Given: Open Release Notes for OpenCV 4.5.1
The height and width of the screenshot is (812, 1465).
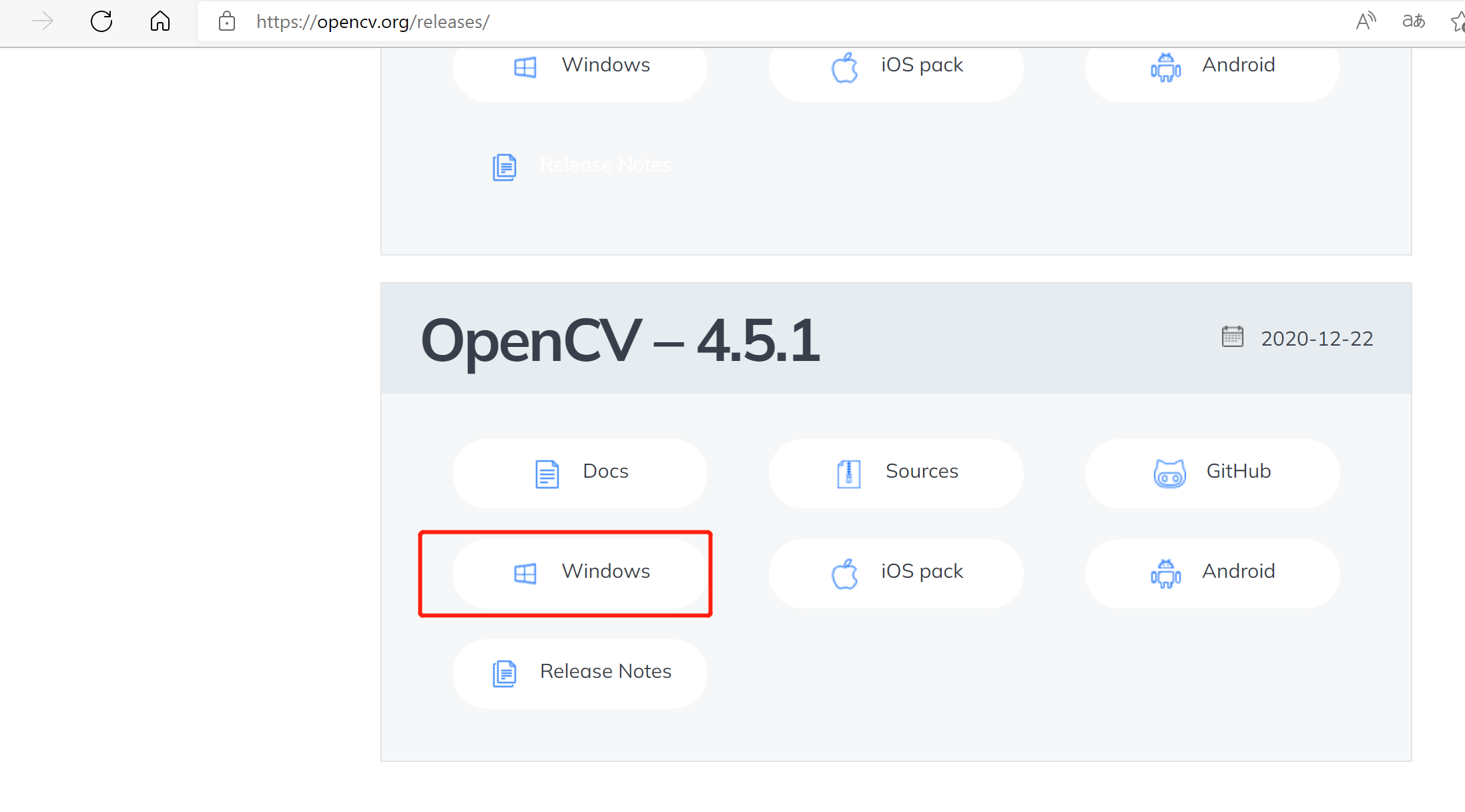Looking at the screenshot, I should pyautogui.click(x=579, y=673).
